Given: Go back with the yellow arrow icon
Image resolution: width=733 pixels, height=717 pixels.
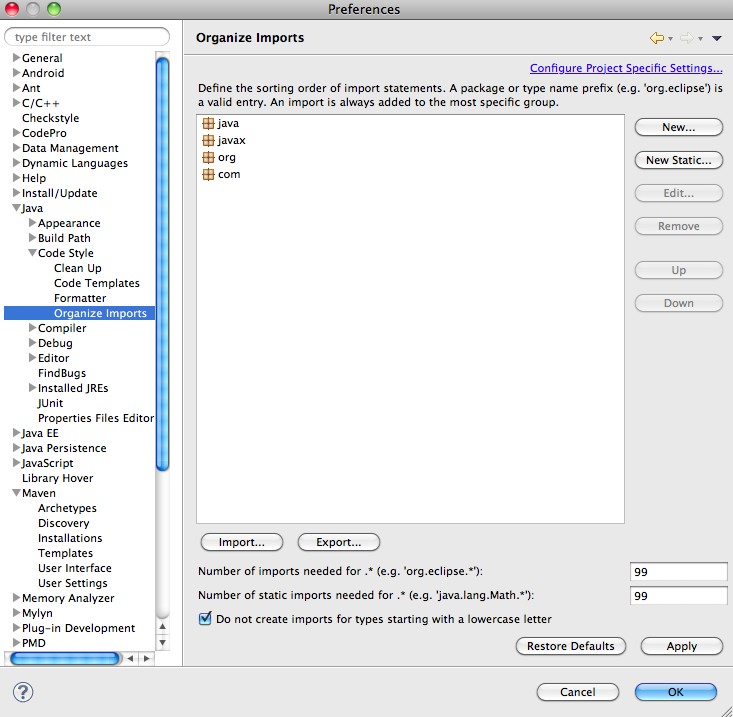Looking at the screenshot, I should coord(657,38).
